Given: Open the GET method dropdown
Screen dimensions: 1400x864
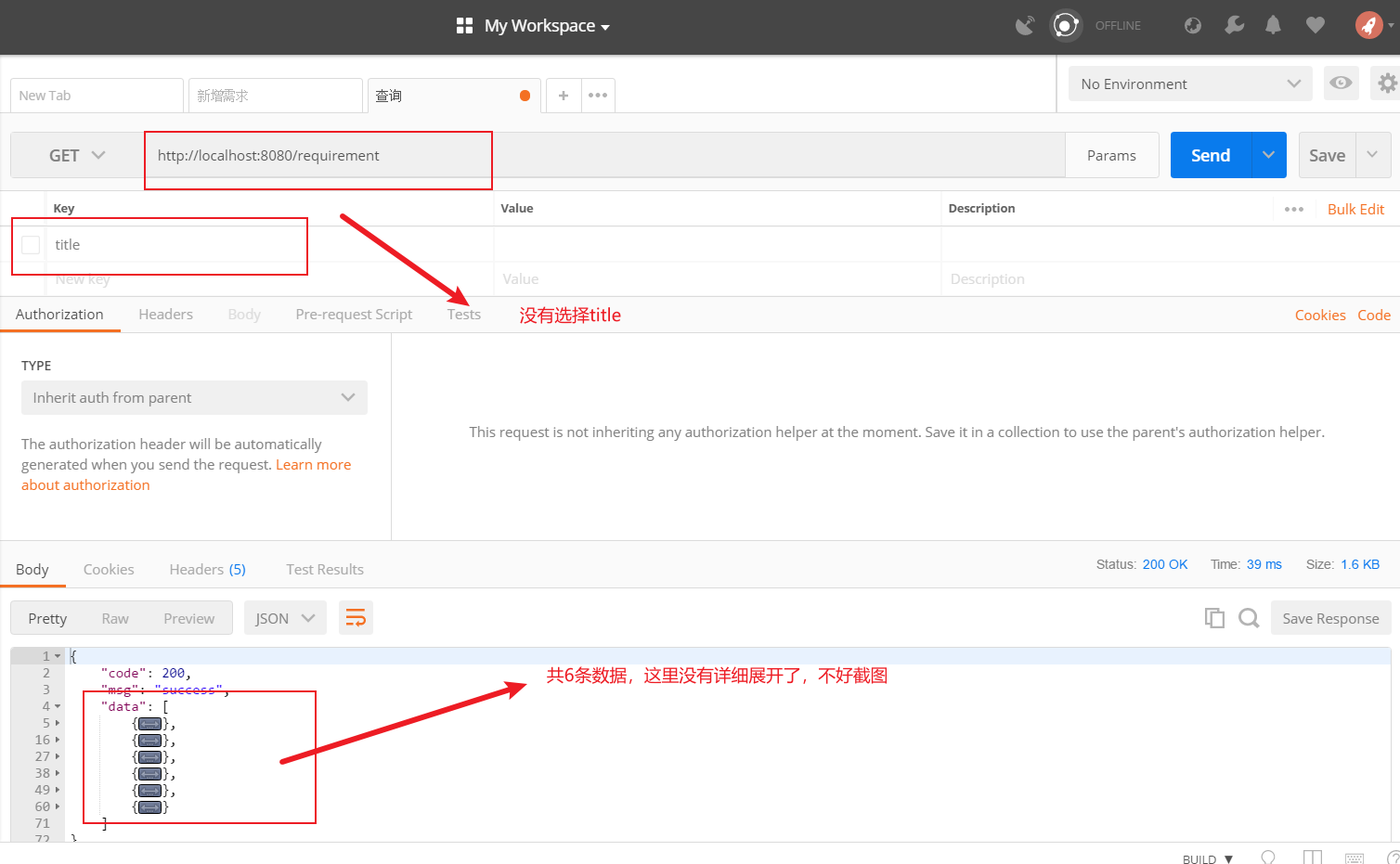Looking at the screenshot, I should coord(77,156).
